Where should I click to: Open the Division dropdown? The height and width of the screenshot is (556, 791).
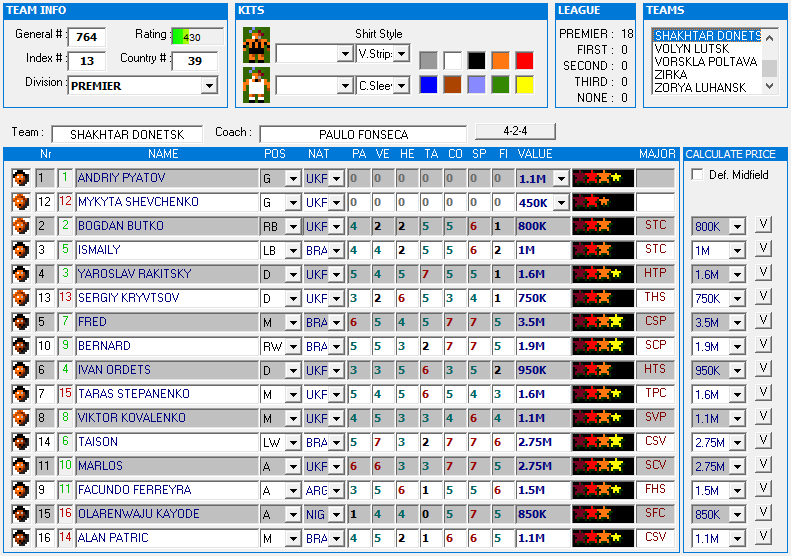208,86
